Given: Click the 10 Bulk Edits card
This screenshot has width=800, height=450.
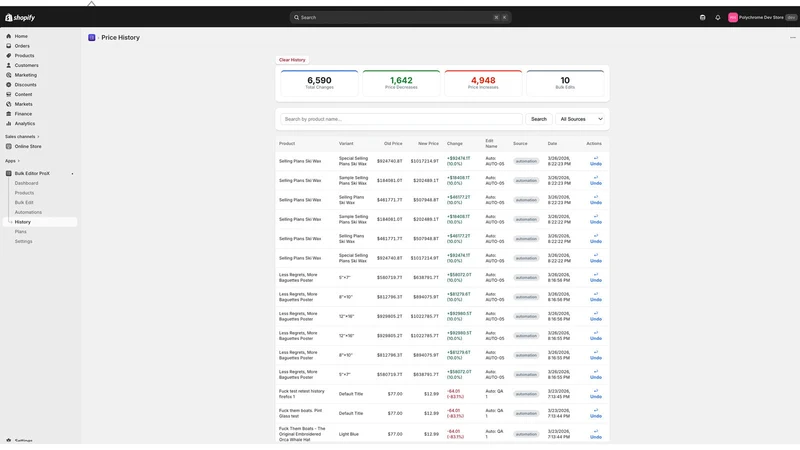Looking at the screenshot, I should click(x=565, y=83).
